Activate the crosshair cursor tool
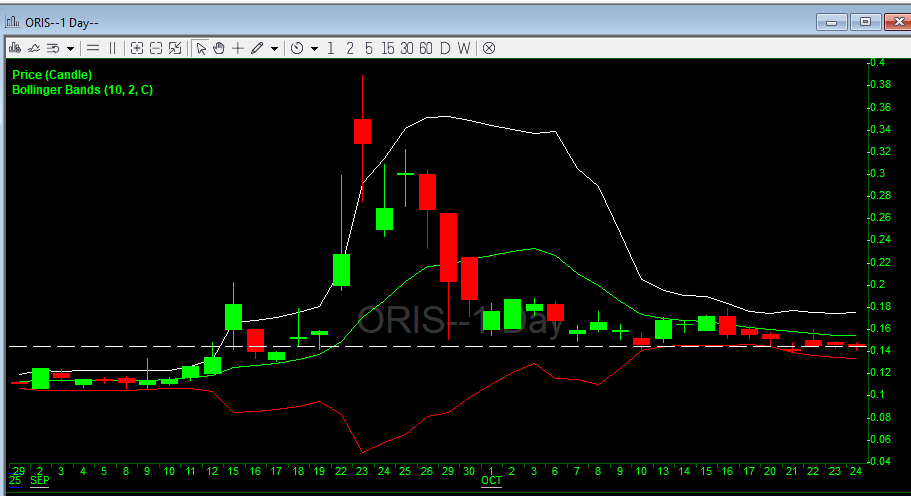This screenshot has width=911, height=496. pyautogui.click(x=238, y=47)
